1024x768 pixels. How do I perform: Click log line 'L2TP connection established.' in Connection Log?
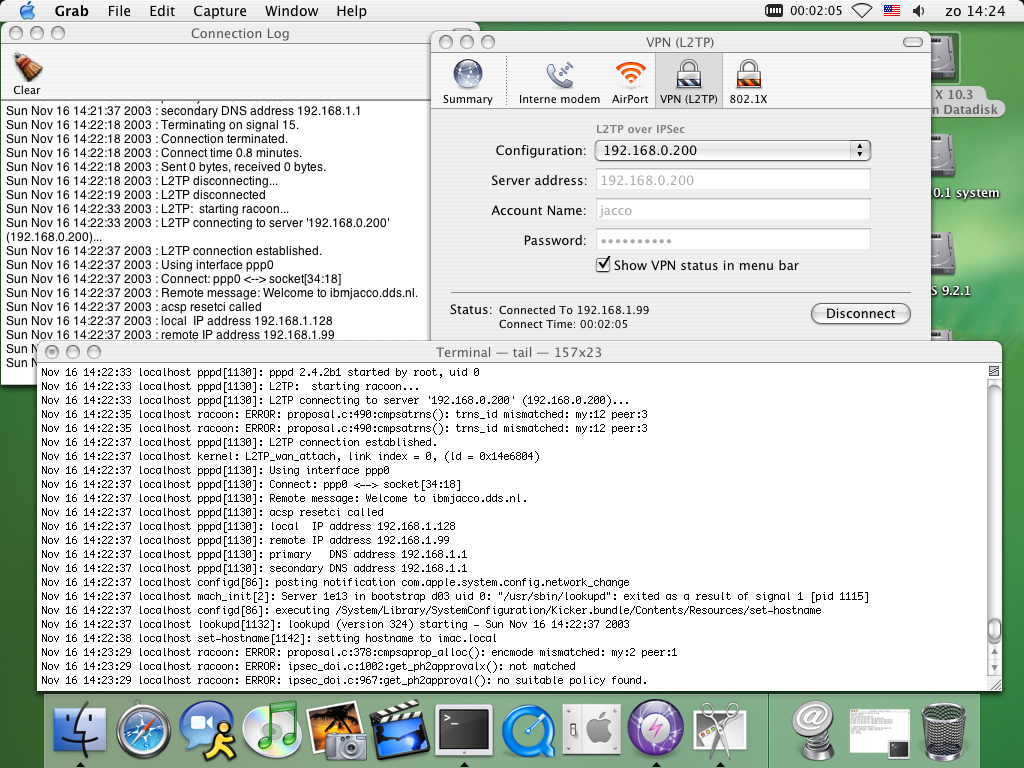[242, 251]
